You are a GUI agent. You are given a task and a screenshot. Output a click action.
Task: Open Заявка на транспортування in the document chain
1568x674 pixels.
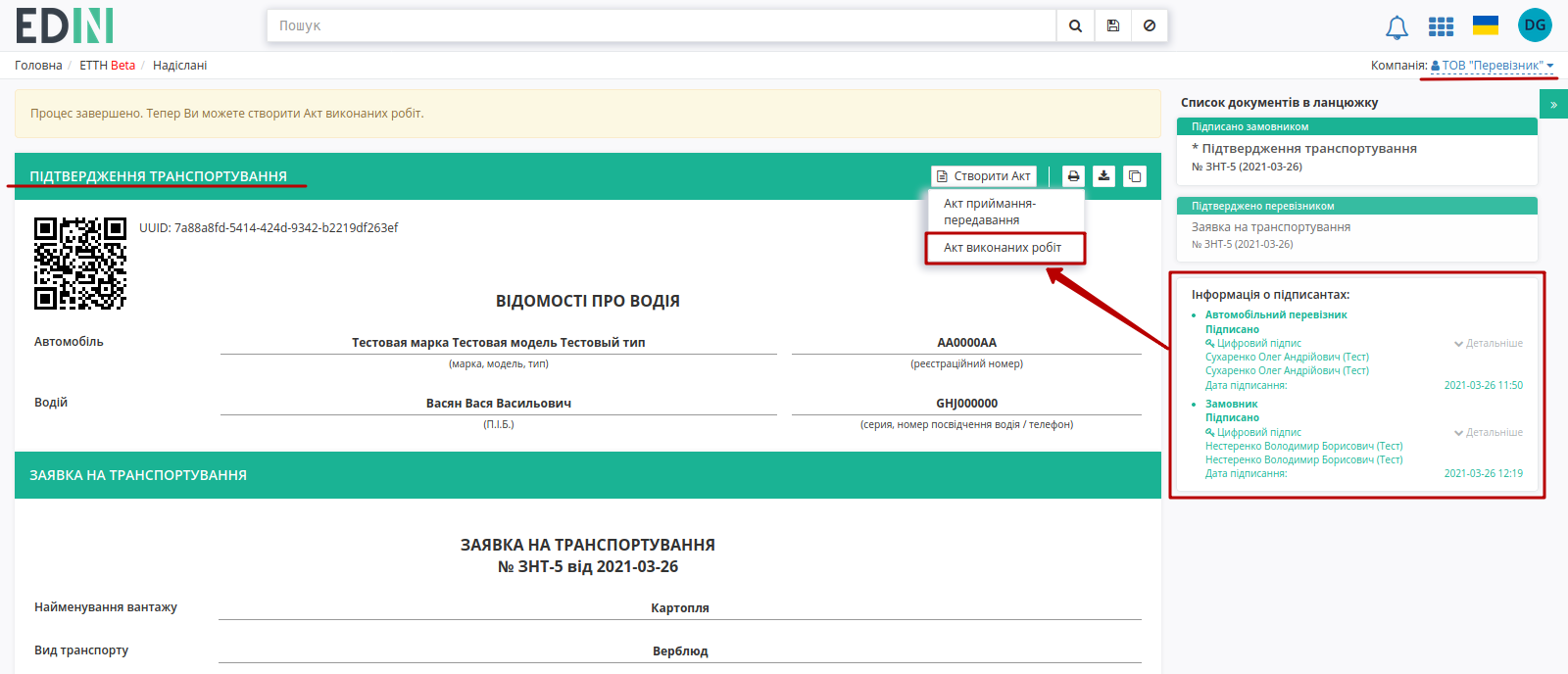[x=1271, y=227]
